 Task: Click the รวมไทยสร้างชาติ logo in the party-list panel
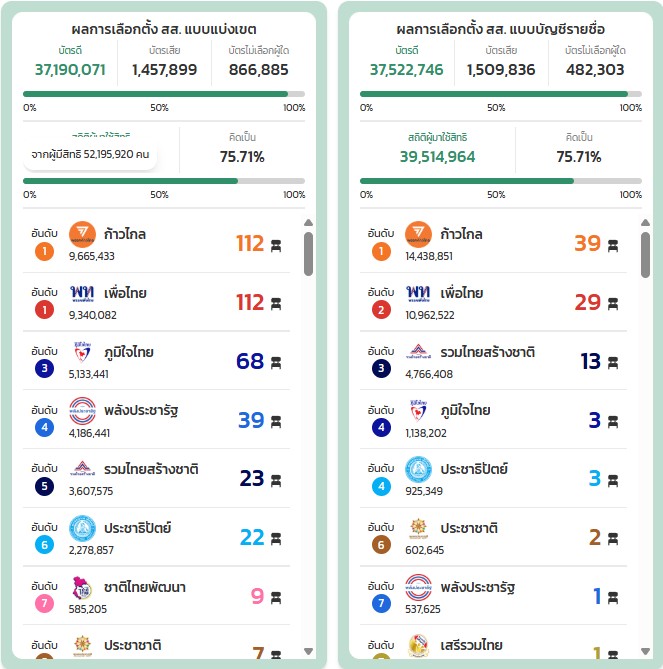pos(418,352)
